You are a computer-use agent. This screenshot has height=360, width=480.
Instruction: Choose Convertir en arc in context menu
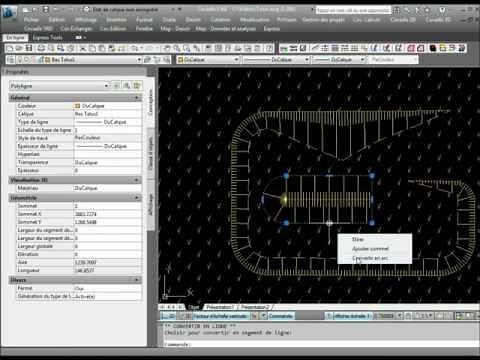tap(370, 258)
